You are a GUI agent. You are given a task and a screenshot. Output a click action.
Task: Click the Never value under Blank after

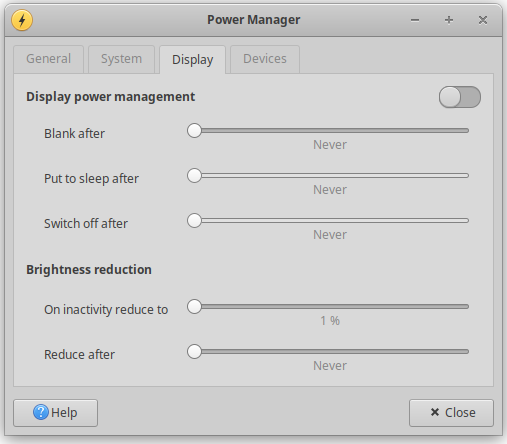click(x=330, y=145)
